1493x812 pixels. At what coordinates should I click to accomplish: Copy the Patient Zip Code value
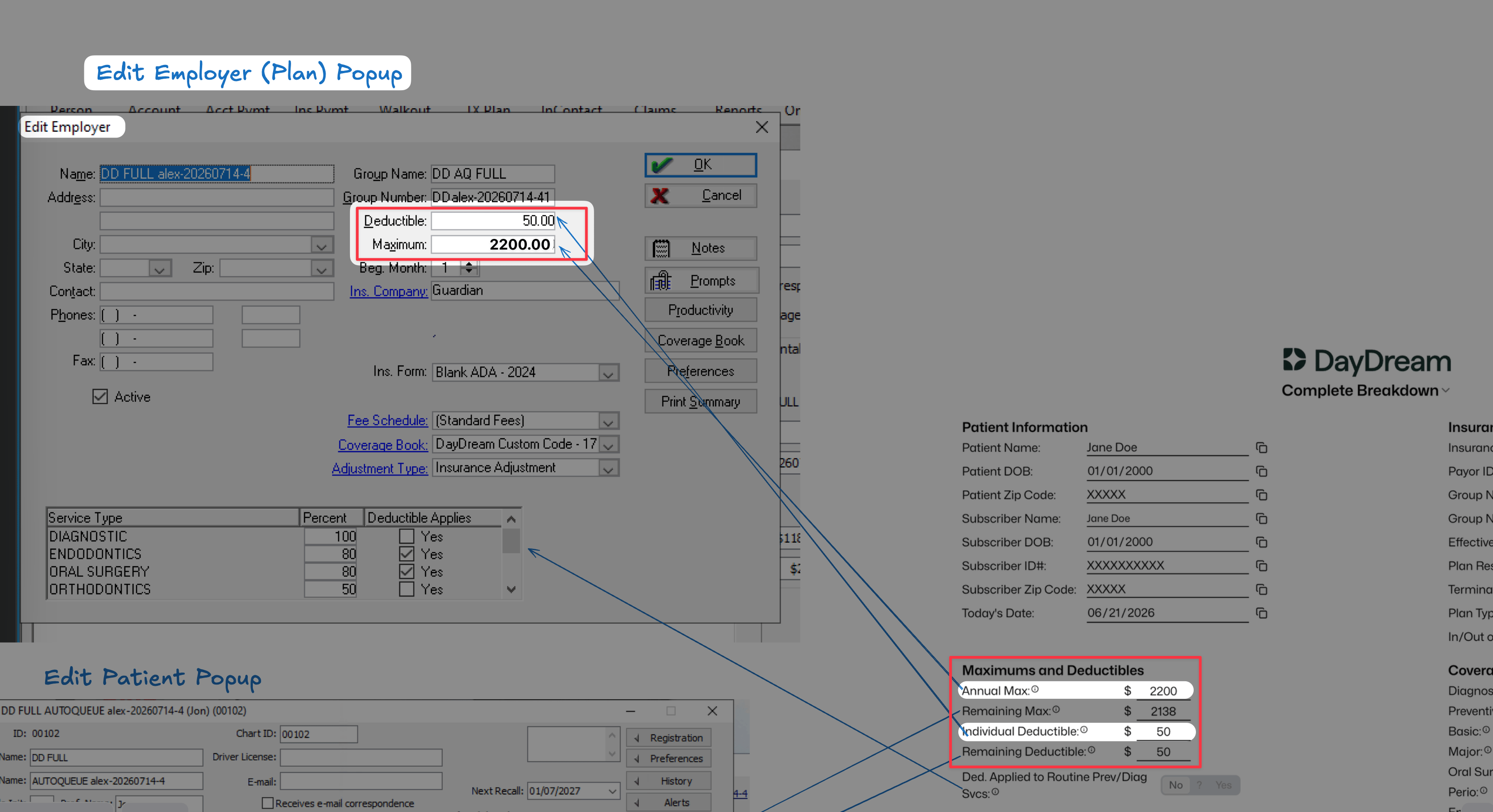click(x=1261, y=495)
